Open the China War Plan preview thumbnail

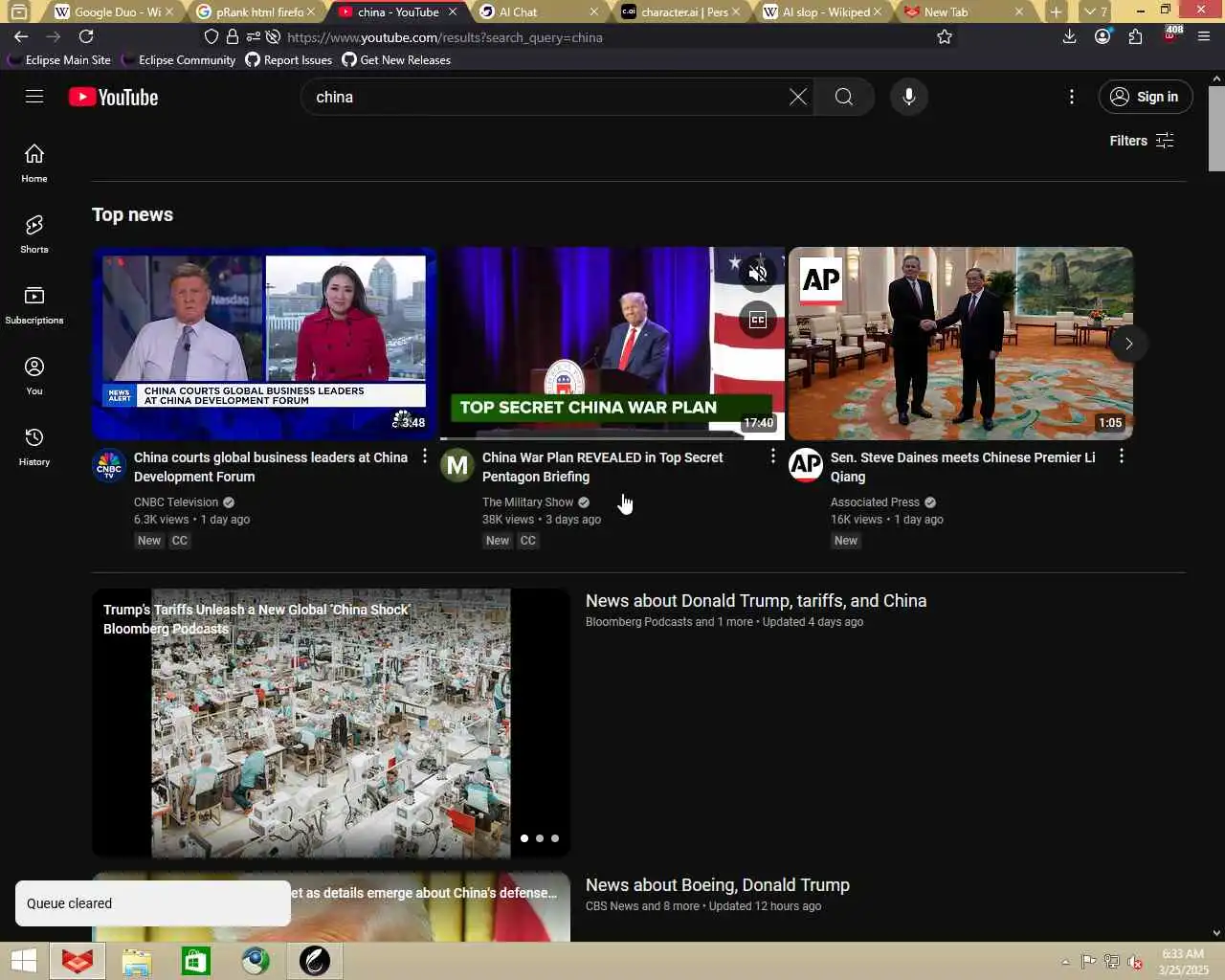[x=612, y=344]
